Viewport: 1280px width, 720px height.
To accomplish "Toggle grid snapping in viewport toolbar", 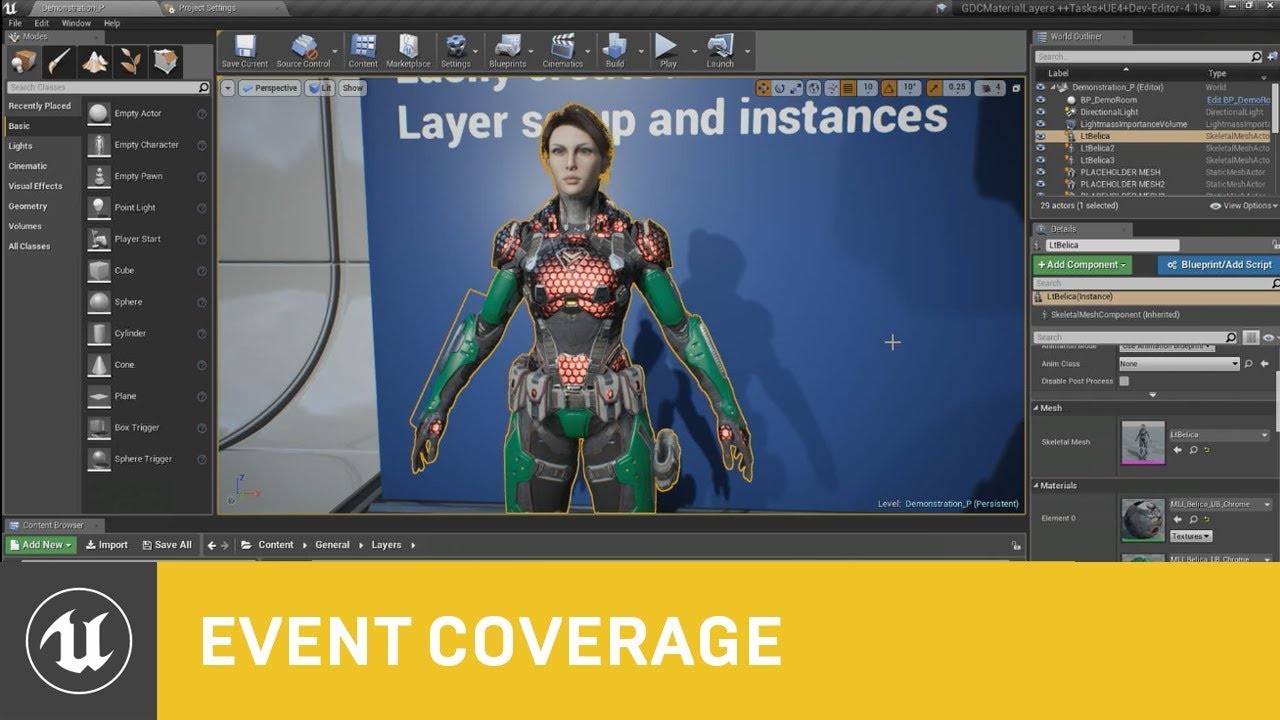I will [x=850, y=88].
